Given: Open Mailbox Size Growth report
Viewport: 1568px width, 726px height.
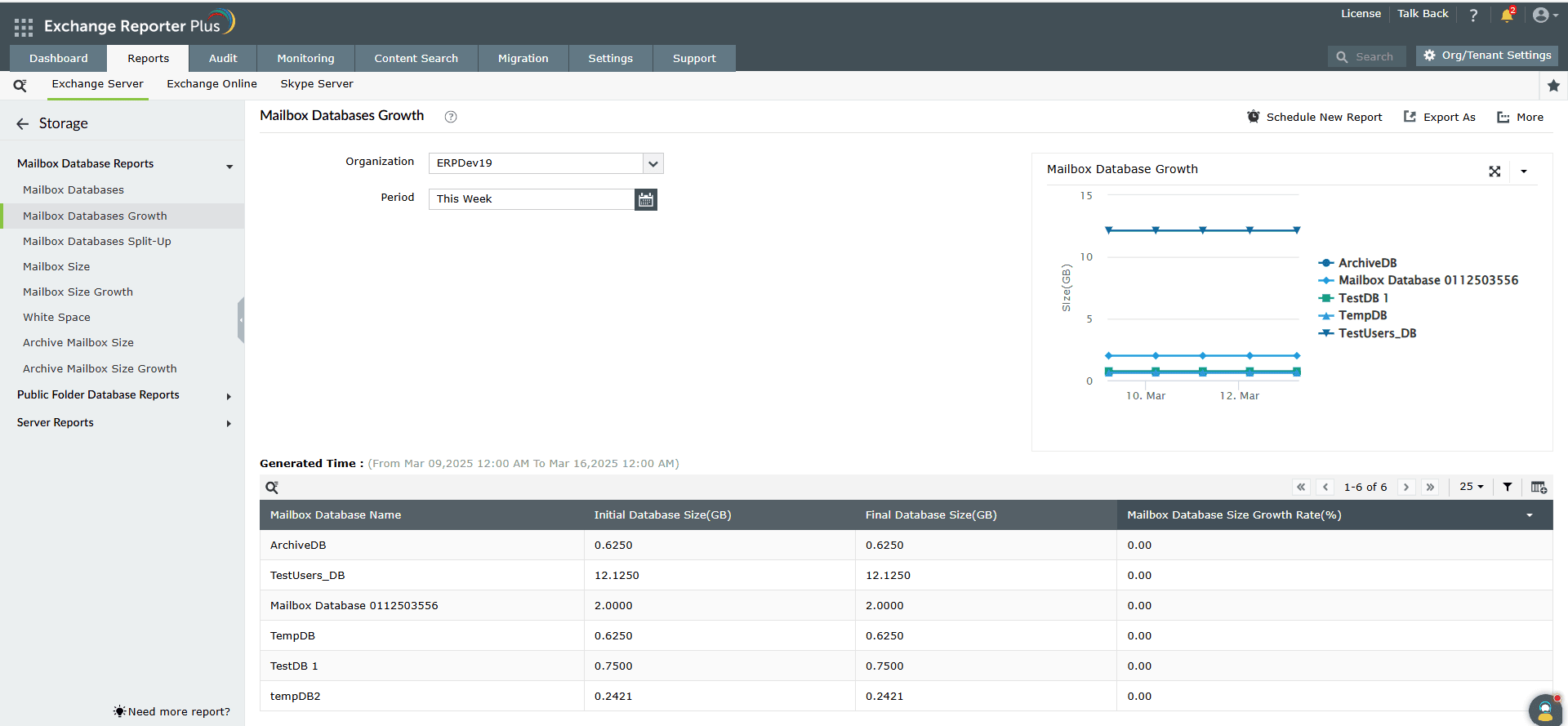Looking at the screenshot, I should pyautogui.click(x=78, y=292).
